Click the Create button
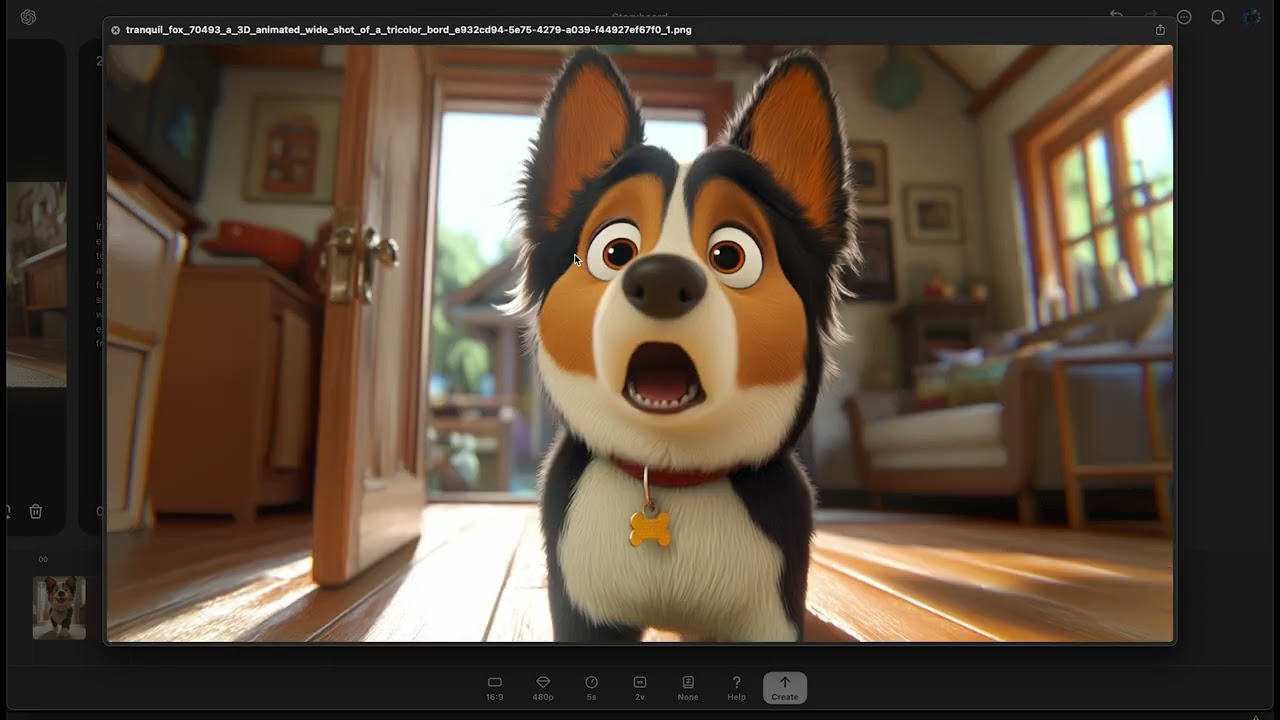The width and height of the screenshot is (1280, 720). tap(785, 688)
